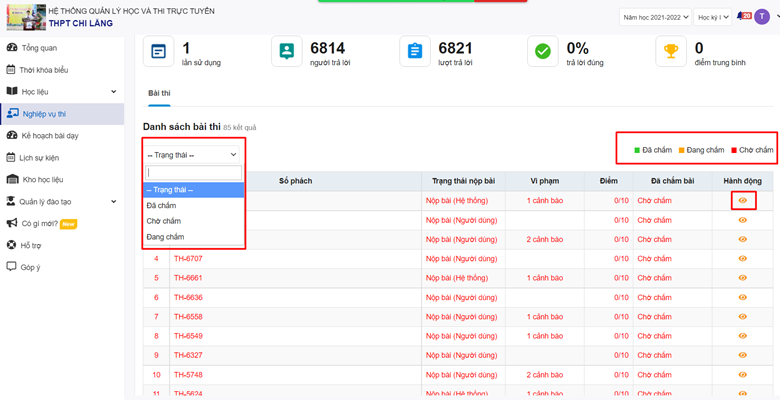This screenshot has height=400, width=780.
Task: Switch to the Bài thi tab
Action: pos(159,92)
